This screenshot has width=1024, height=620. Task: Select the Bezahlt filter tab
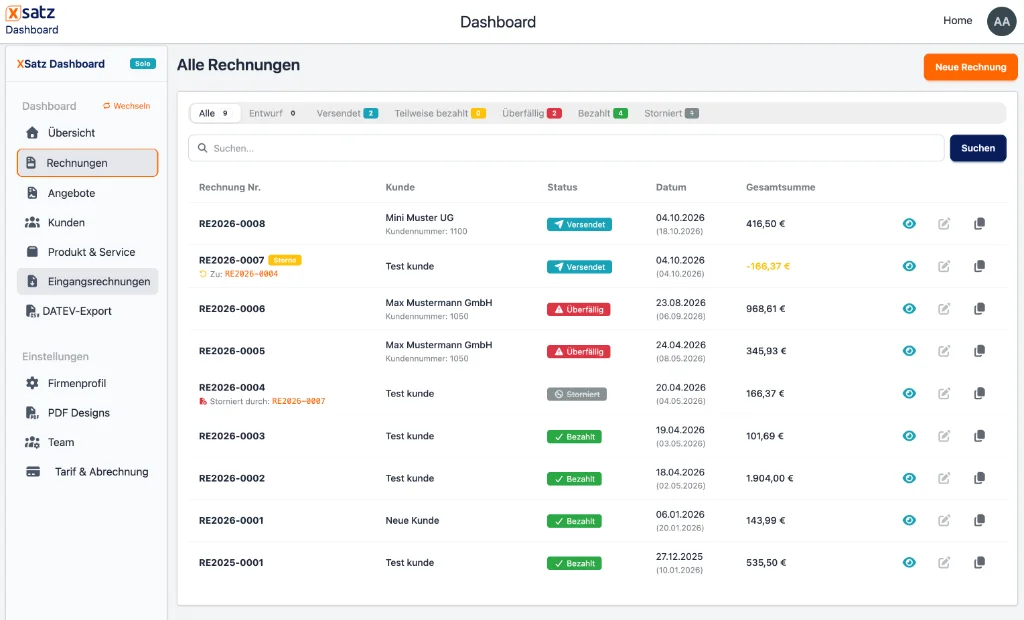[x=602, y=113]
